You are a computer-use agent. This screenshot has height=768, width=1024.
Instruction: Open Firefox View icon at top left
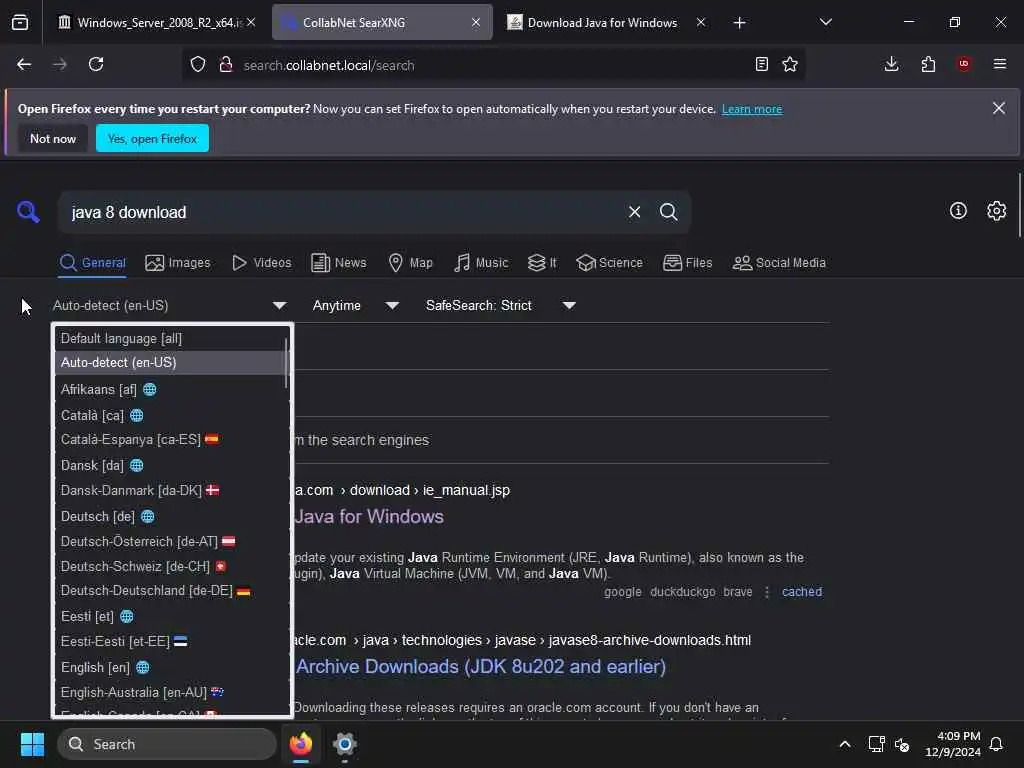(20, 23)
